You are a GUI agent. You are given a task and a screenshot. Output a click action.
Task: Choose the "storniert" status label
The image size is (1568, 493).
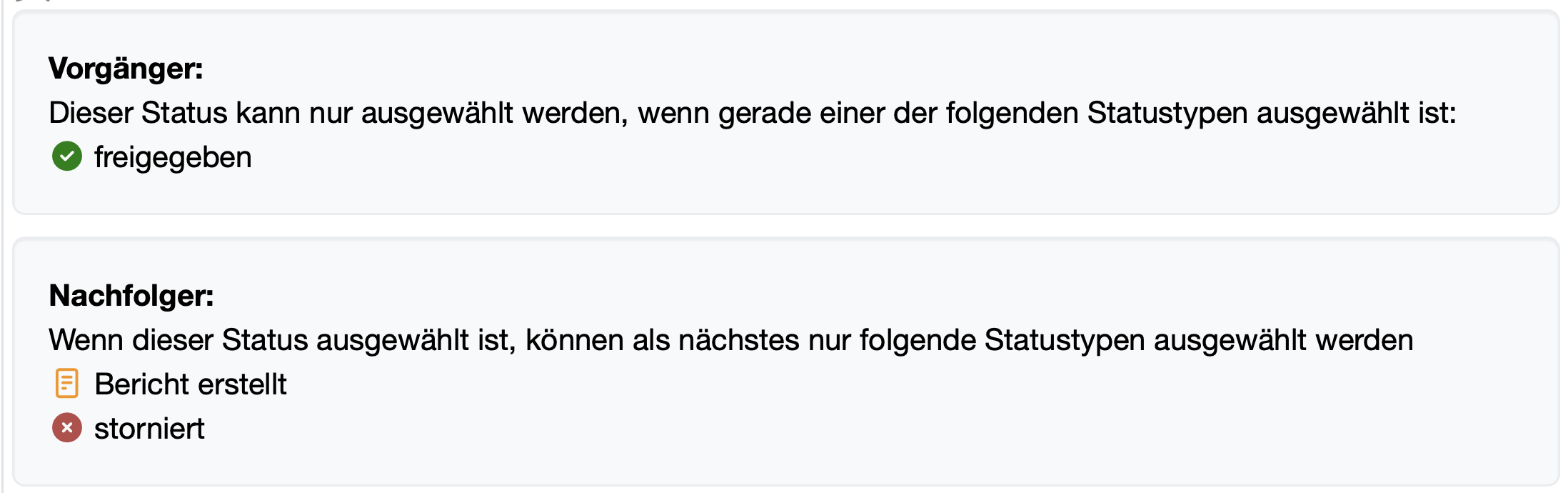[149, 429]
